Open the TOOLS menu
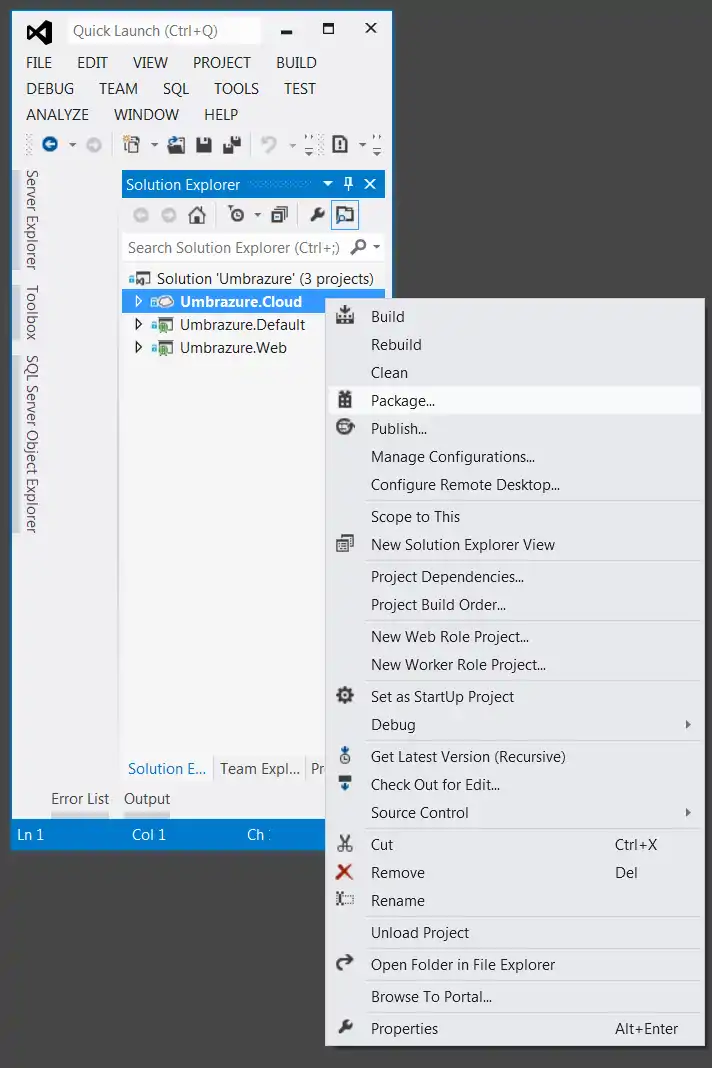712x1068 pixels. tap(236, 89)
